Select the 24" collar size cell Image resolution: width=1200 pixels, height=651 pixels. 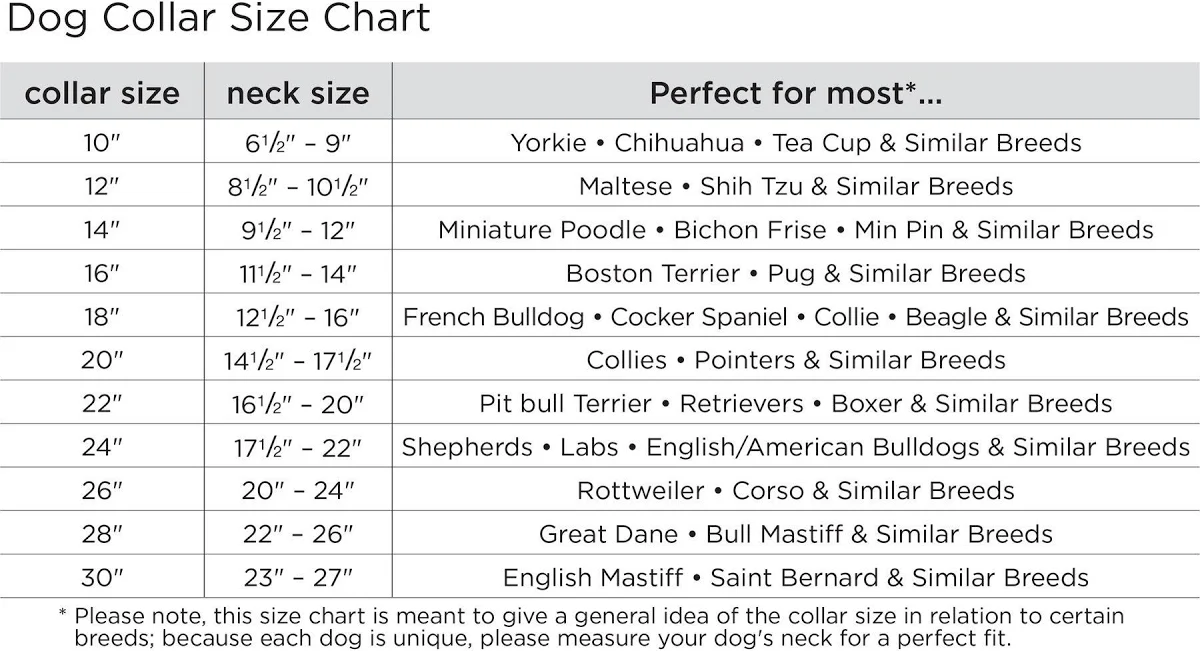[x=102, y=447]
